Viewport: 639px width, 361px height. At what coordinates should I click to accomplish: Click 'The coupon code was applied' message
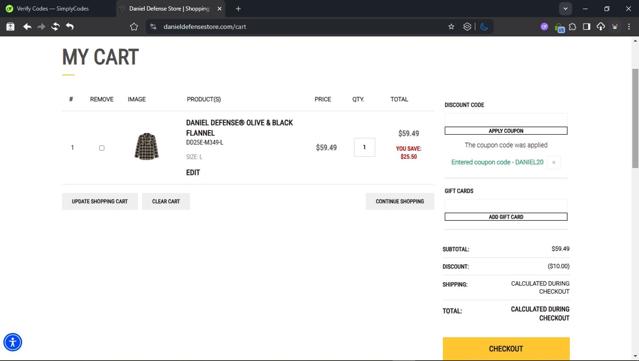coord(506,145)
